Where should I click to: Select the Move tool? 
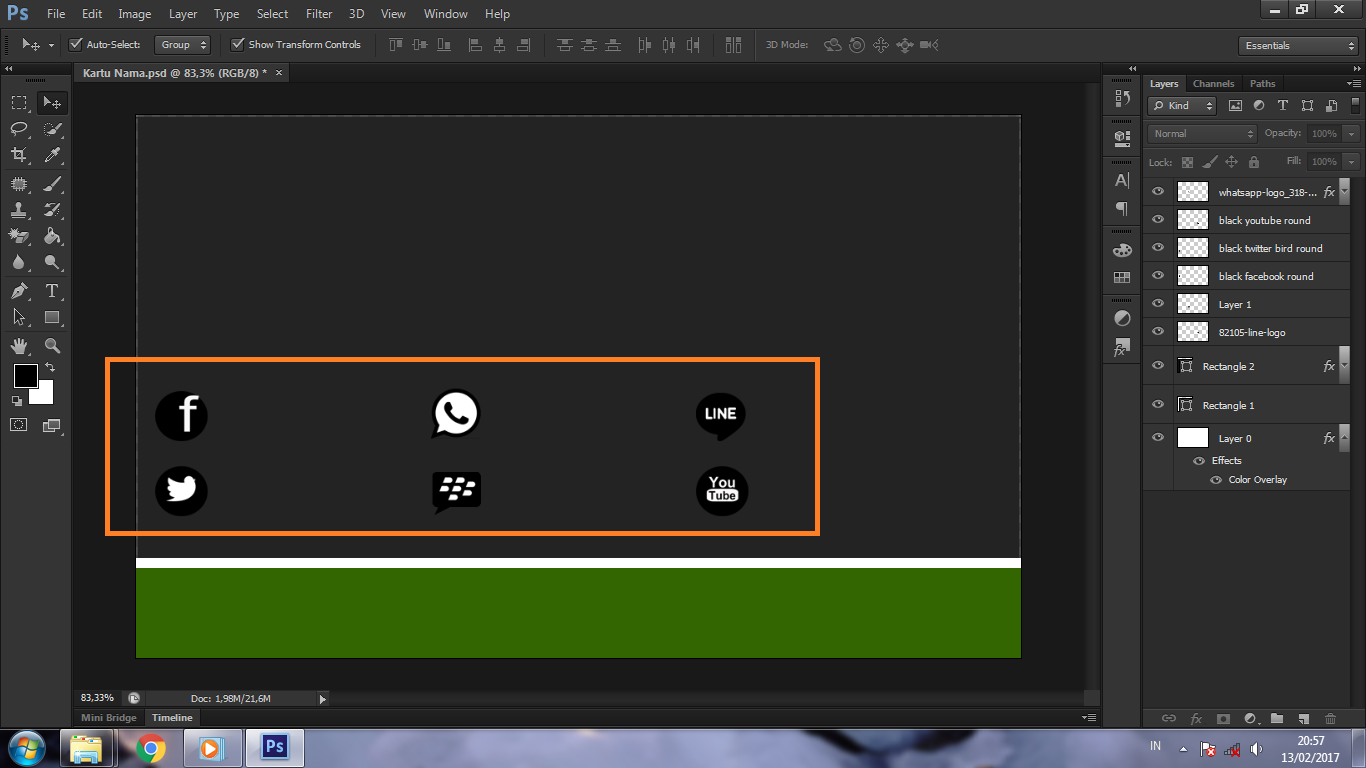click(x=52, y=103)
